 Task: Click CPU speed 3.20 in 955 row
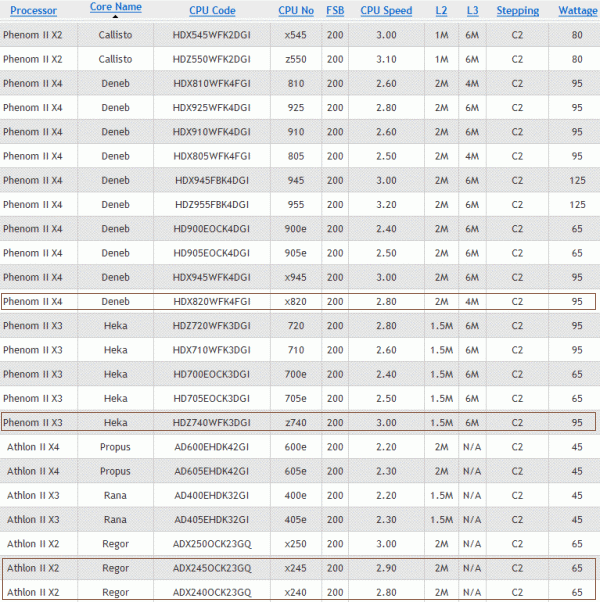(x=386, y=205)
